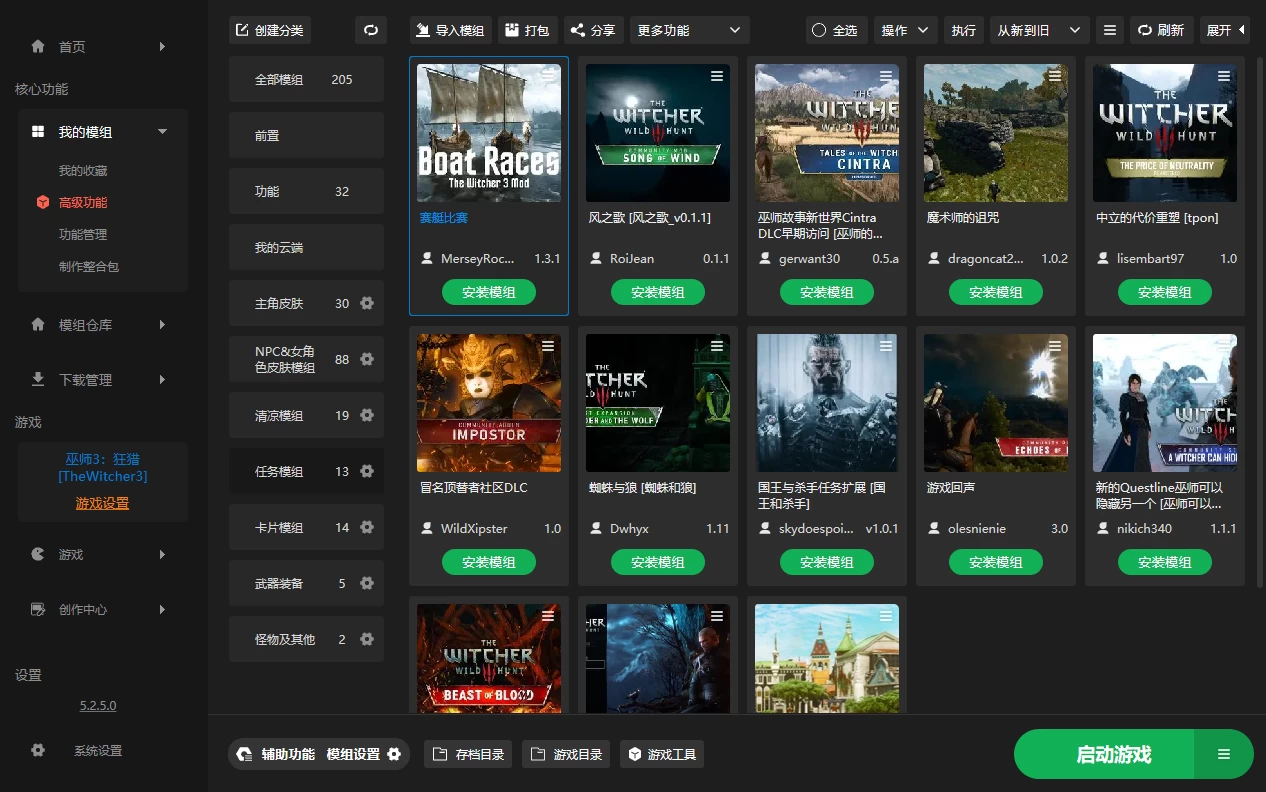This screenshot has height=792, width=1266.
Task: Open the 游戏设置 link
Action: click(102, 503)
